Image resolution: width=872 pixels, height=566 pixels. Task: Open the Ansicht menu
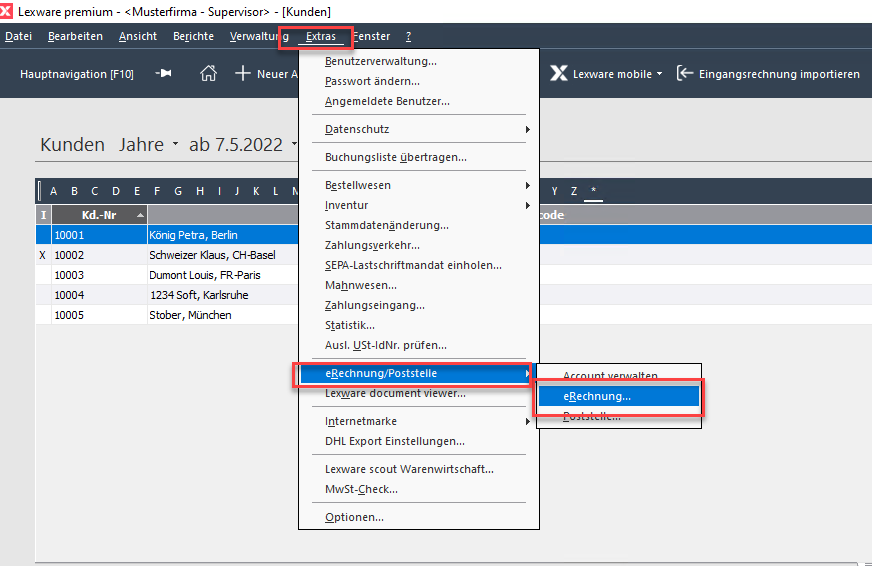[x=138, y=36]
